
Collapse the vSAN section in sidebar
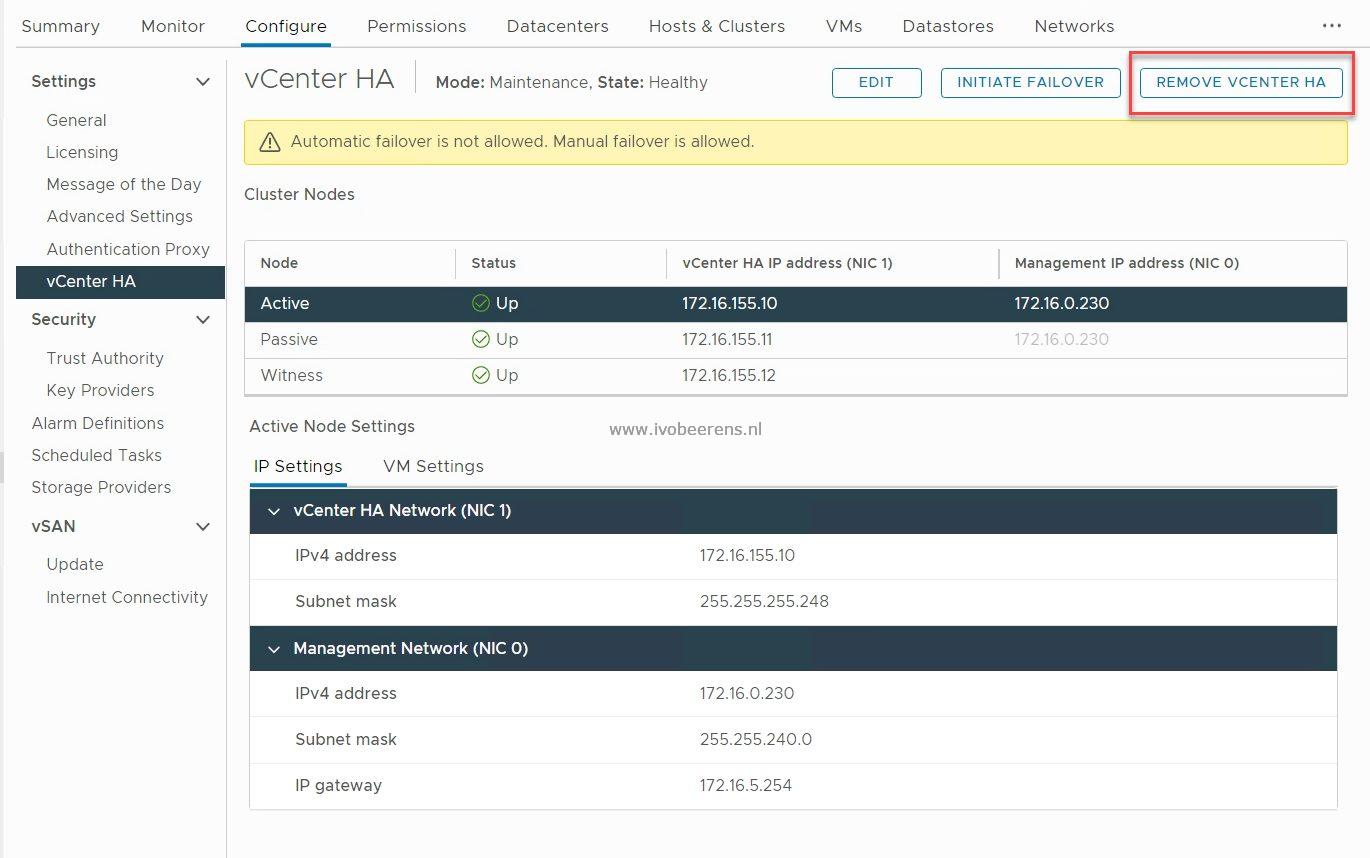click(203, 527)
